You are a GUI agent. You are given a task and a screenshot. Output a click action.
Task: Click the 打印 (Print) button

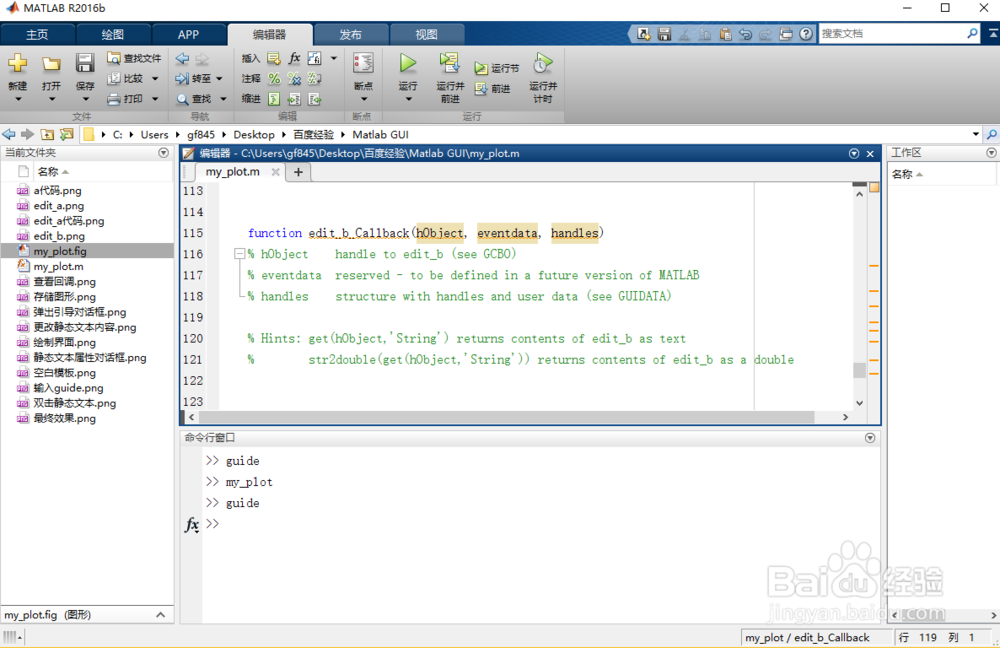(126, 99)
